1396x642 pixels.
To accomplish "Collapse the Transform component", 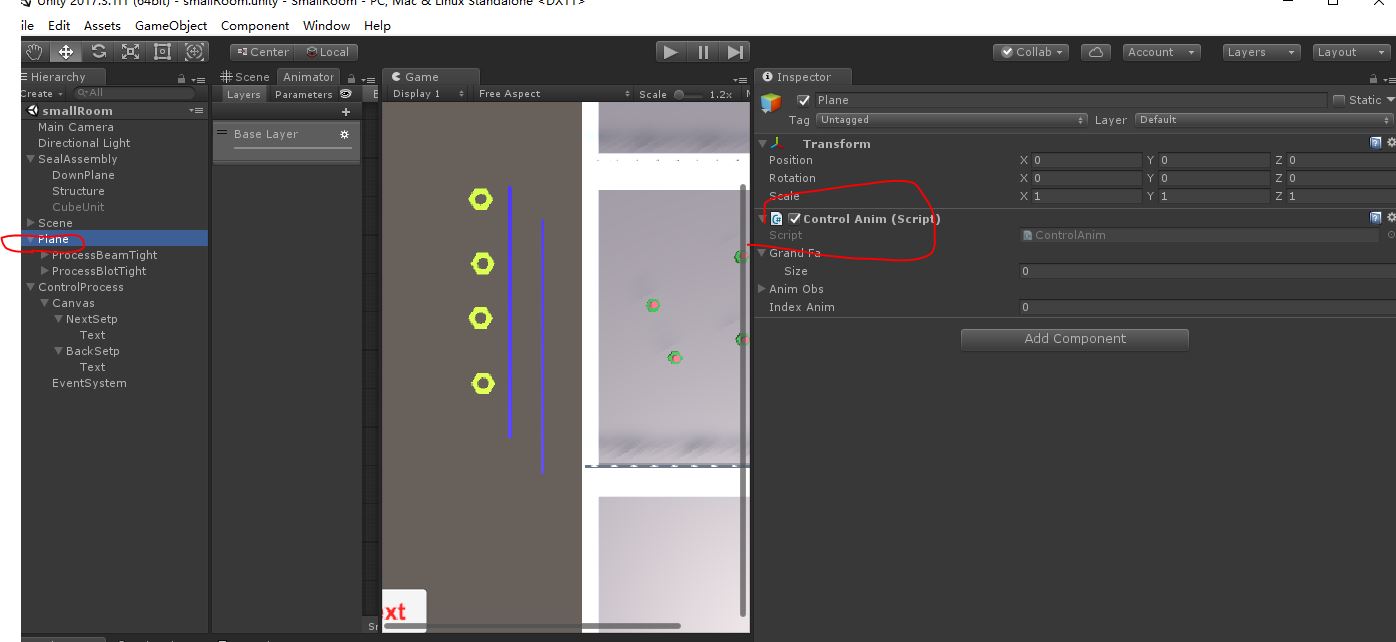I will click(763, 144).
